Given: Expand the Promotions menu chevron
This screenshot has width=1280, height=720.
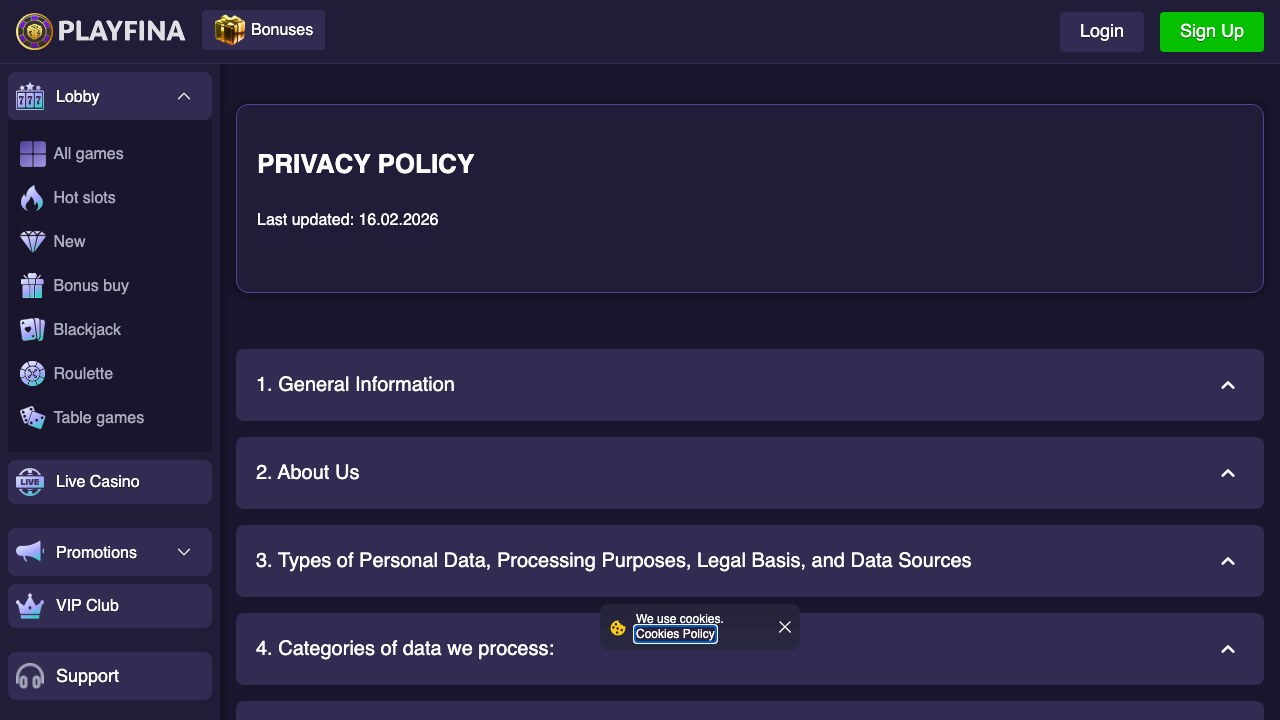Looking at the screenshot, I should click(x=184, y=552).
